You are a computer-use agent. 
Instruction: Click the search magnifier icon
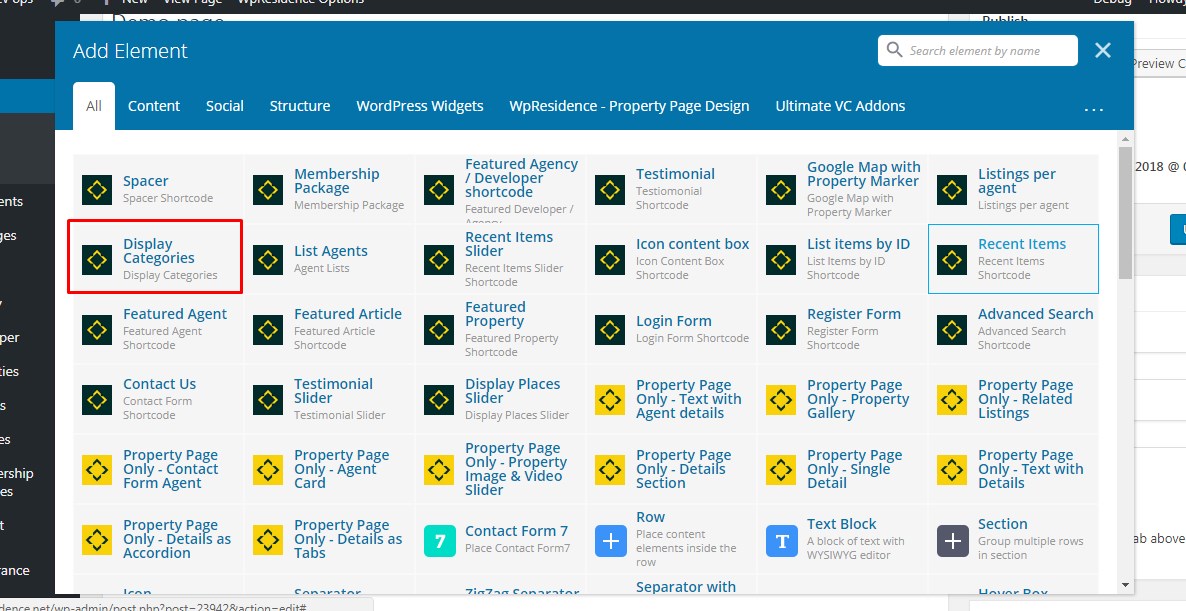coord(894,50)
